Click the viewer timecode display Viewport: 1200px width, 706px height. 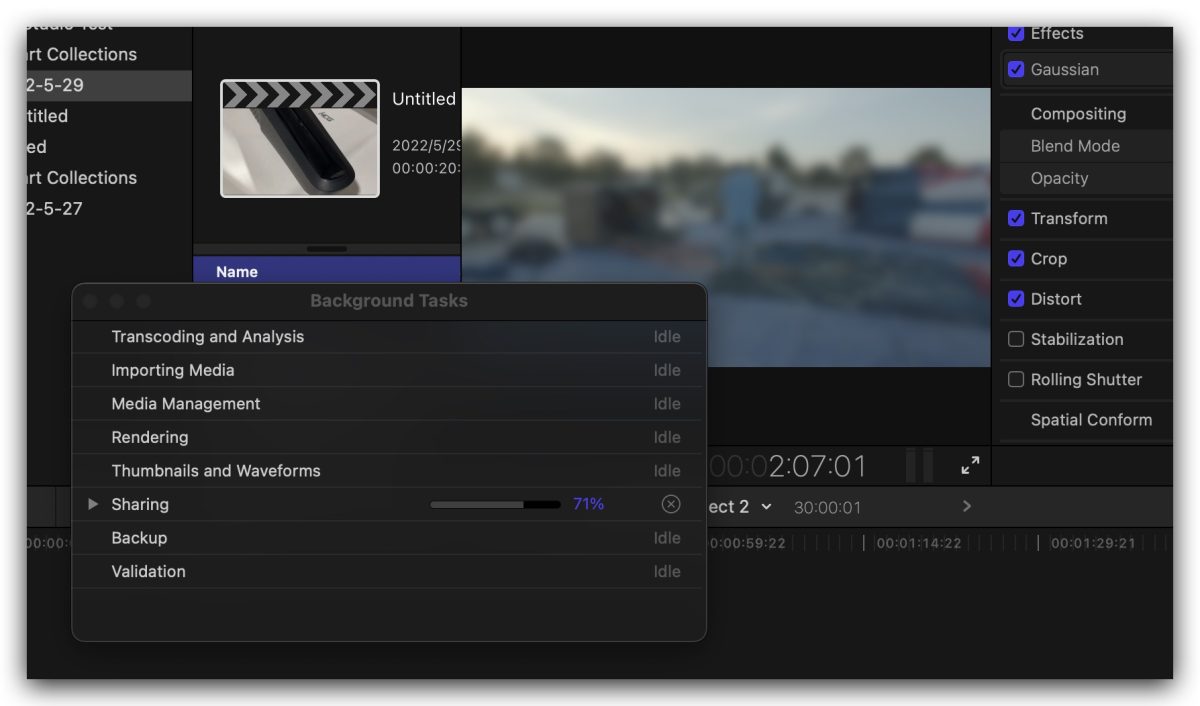(x=789, y=466)
